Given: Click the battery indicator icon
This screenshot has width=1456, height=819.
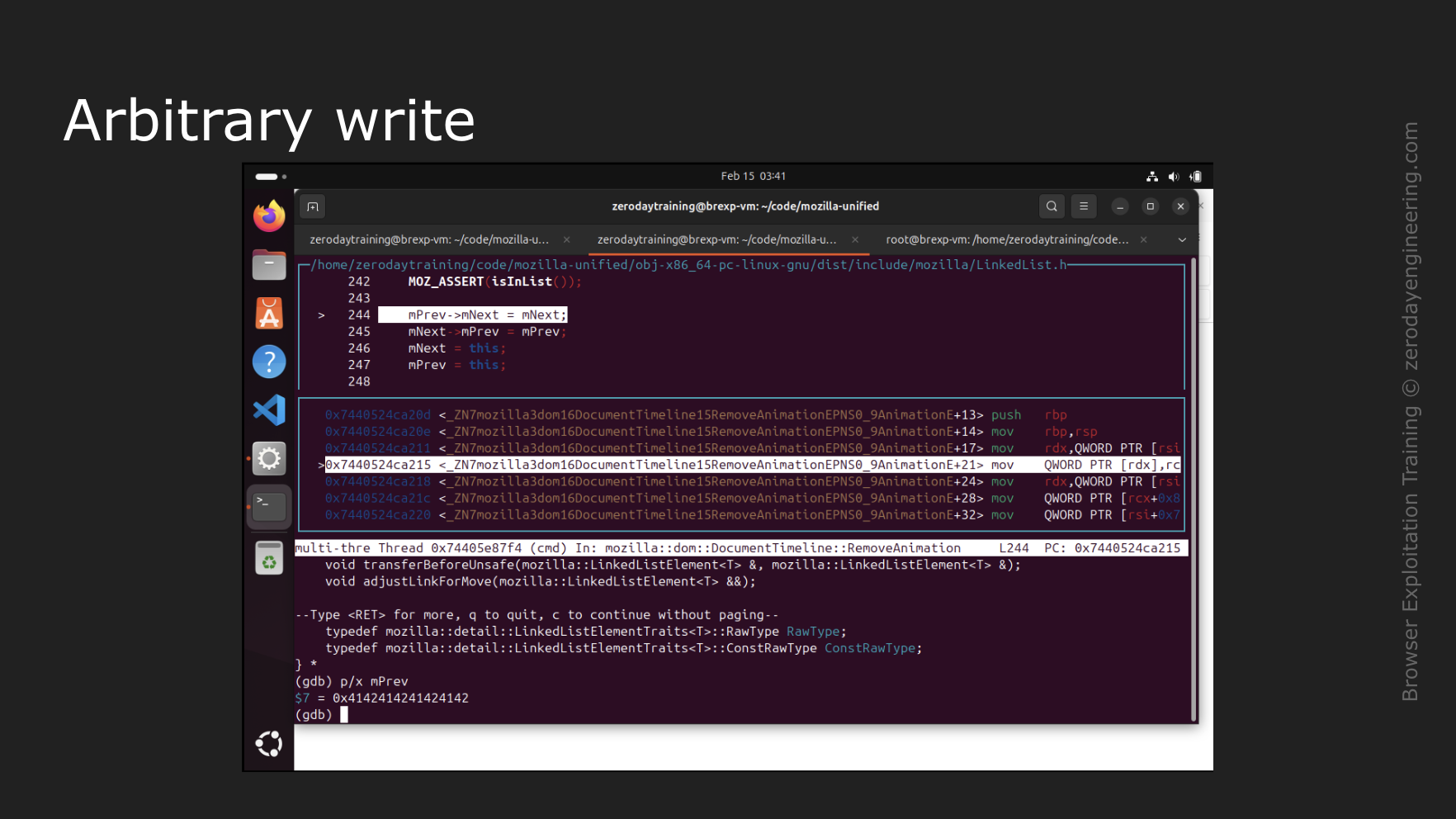Looking at the screenshot, I should coord(1195,176).
